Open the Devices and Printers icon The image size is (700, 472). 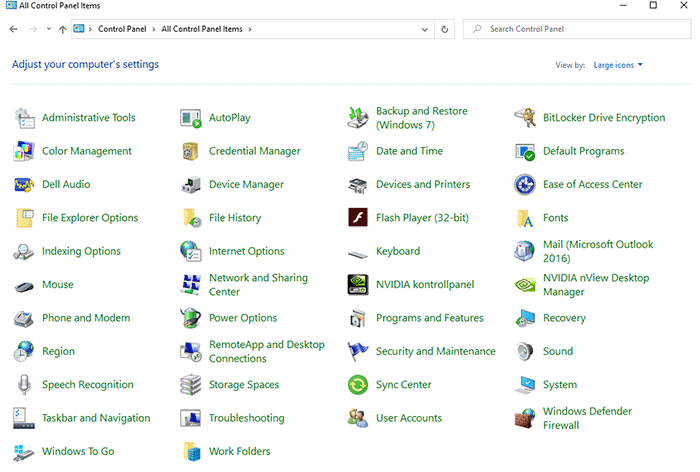pyautogui.click(x=358, y=185)
